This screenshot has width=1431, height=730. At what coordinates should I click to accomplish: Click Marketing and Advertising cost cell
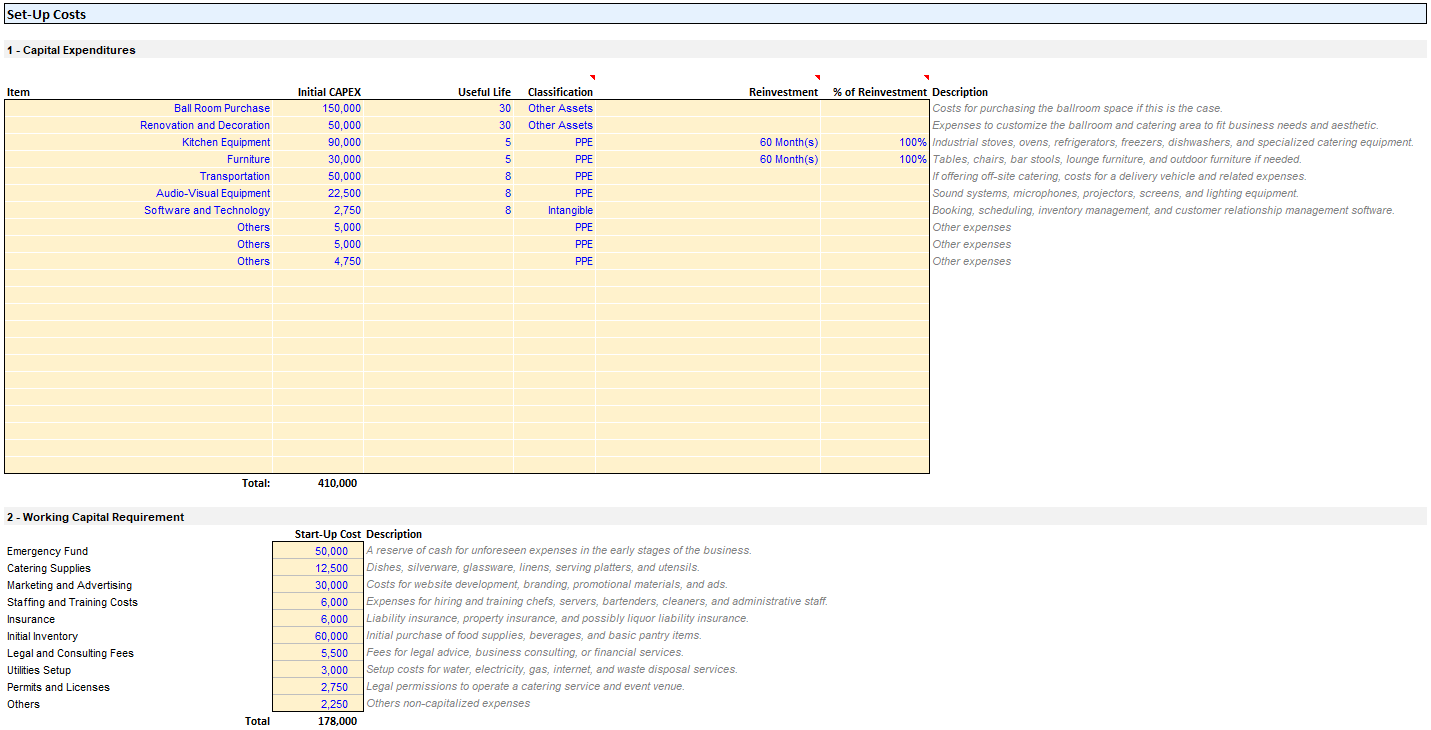tap(331, 585)
